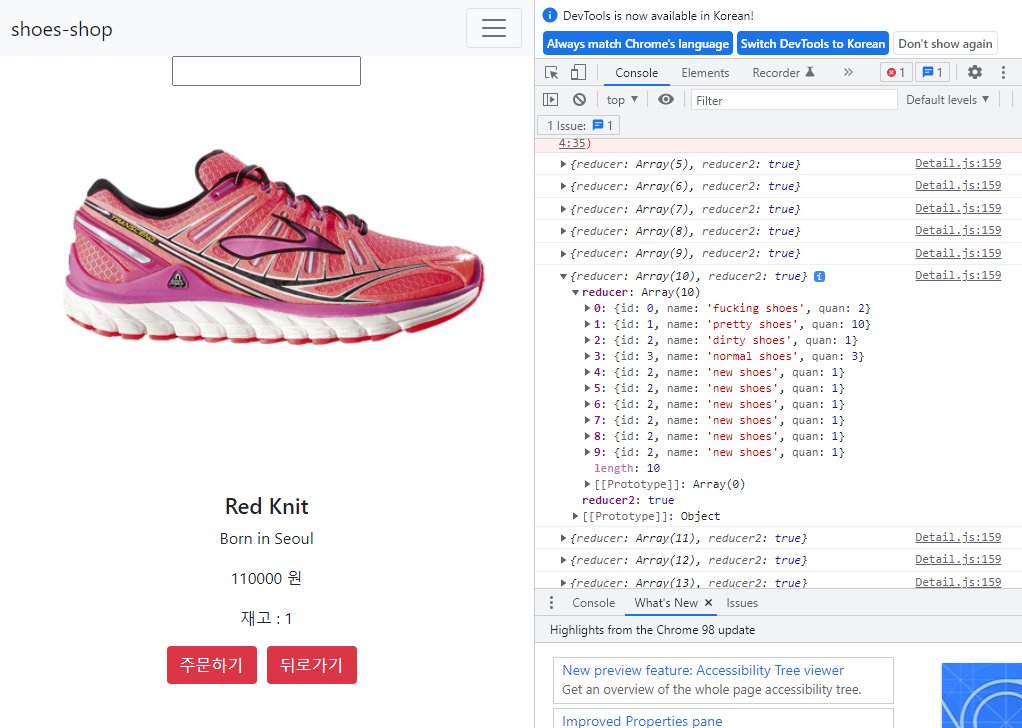Image resolution: width=1022 pixels, height=728 pixels.
Task: Click the 주문하기 order button
Action: coord(211,664)
